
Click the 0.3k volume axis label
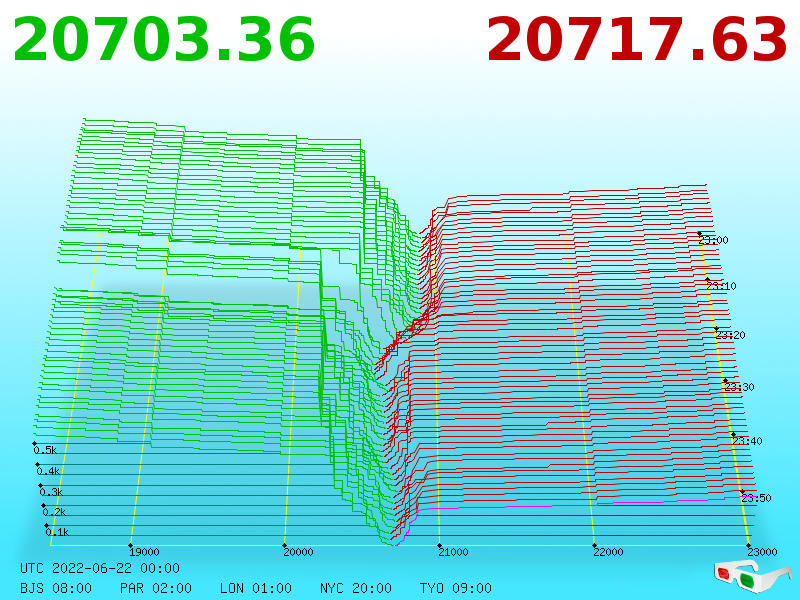(x=52, y=492)
